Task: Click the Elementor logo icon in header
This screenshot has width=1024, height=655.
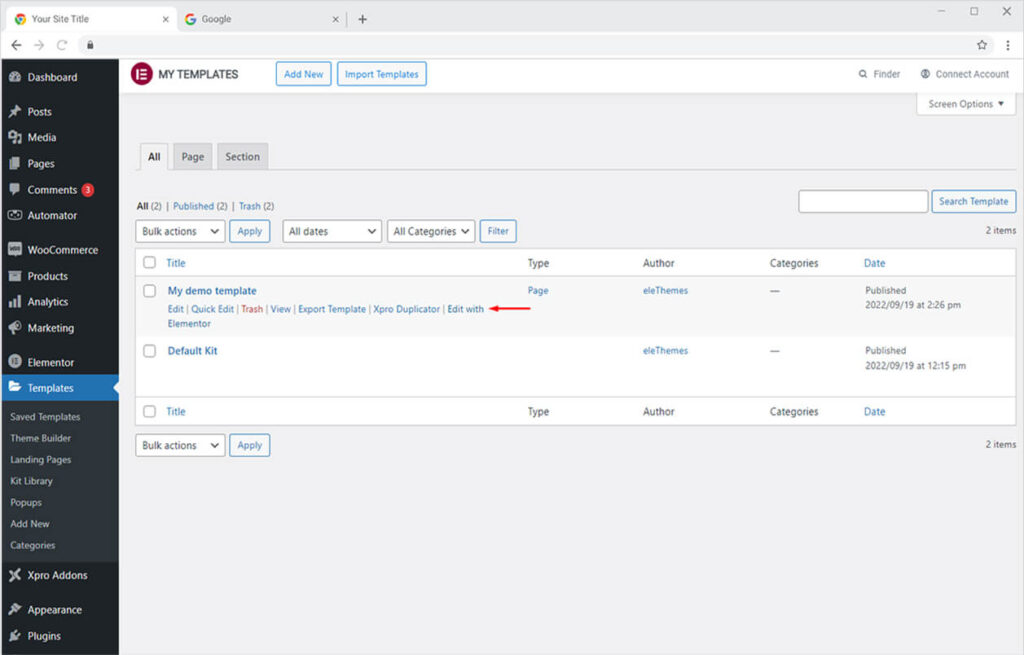Action: pos(142,74)
